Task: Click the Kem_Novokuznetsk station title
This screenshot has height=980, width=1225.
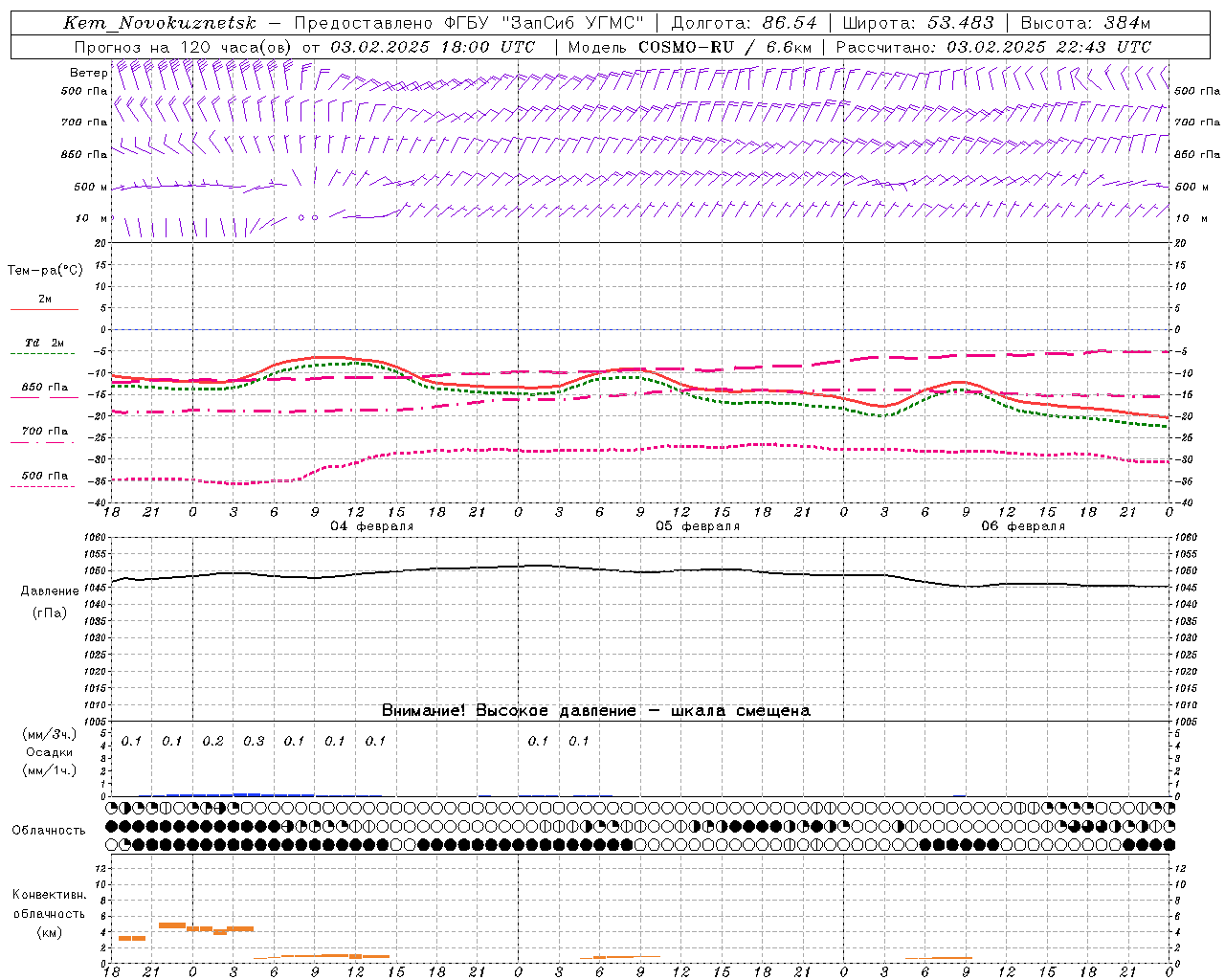Action: (160, 23)
